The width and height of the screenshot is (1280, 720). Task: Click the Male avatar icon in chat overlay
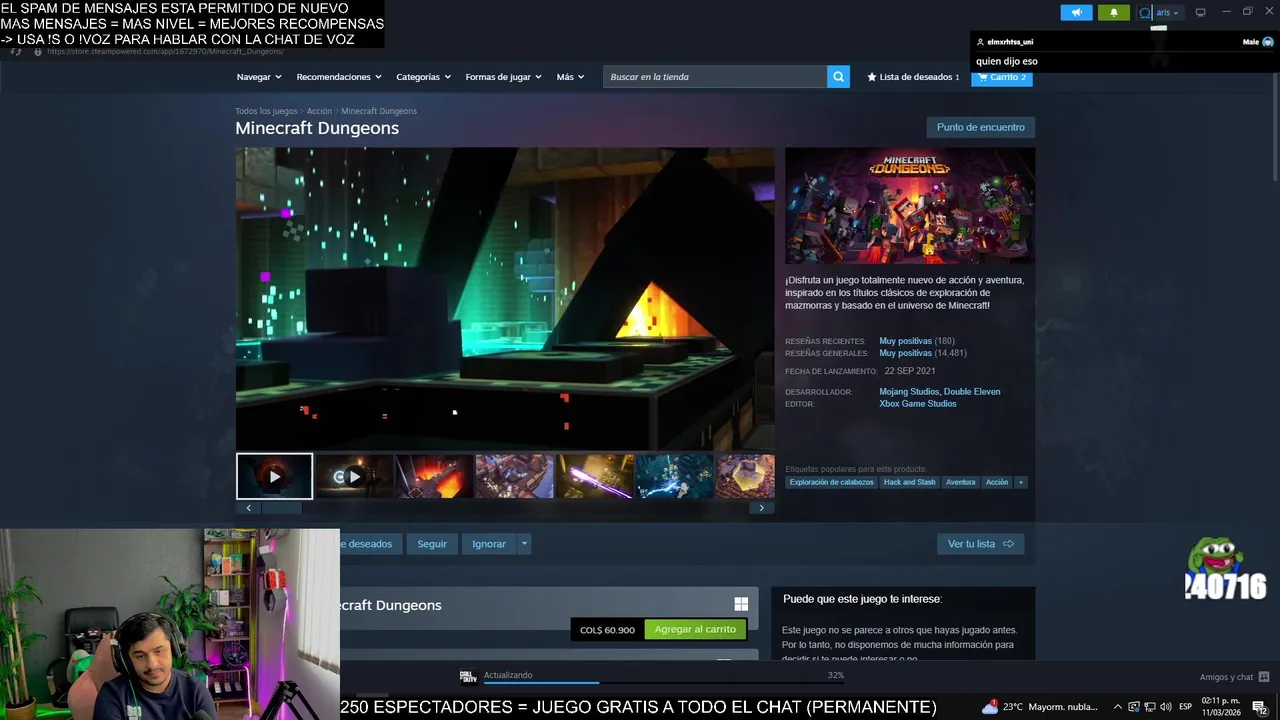tap(1268, 42)
